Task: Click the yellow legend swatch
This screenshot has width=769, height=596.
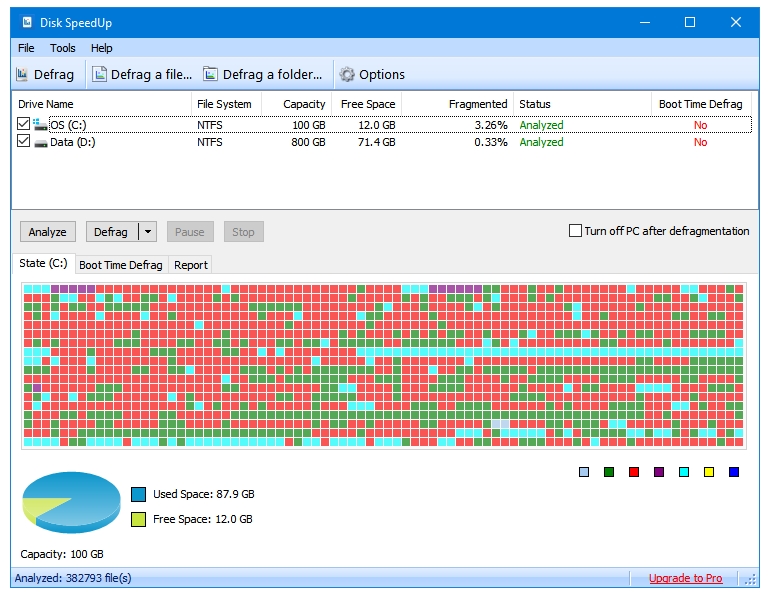Action: tap(709, 472)
